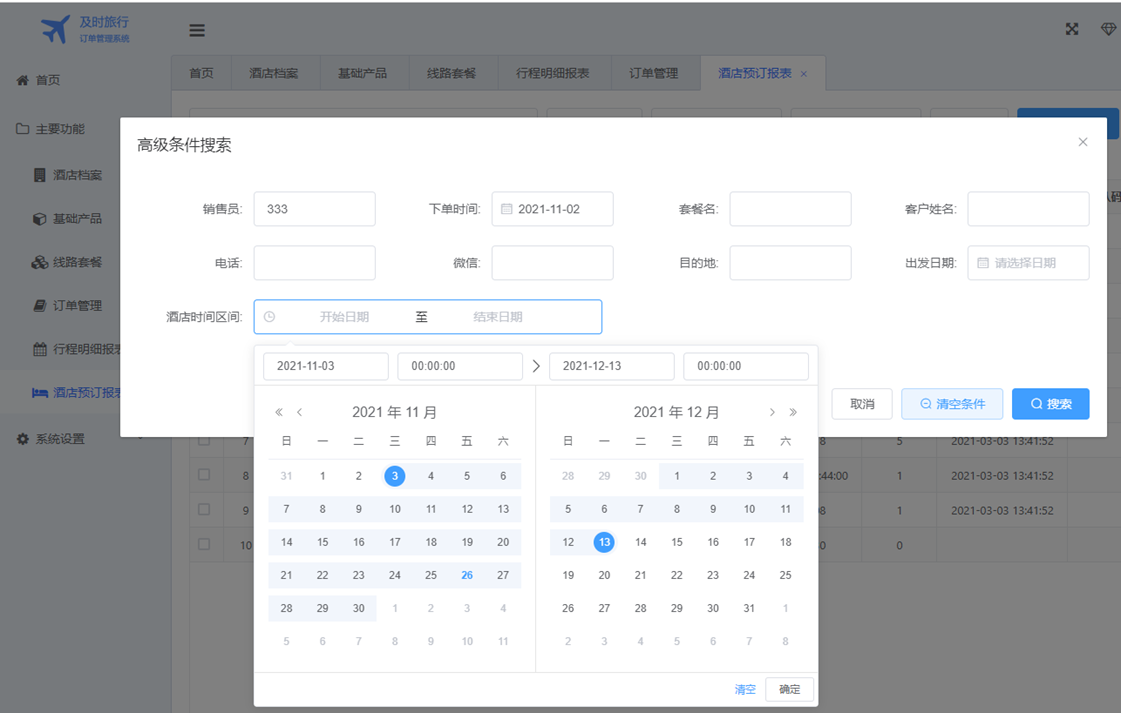Click the 客户姓名 input field

tap(1029, 209)
